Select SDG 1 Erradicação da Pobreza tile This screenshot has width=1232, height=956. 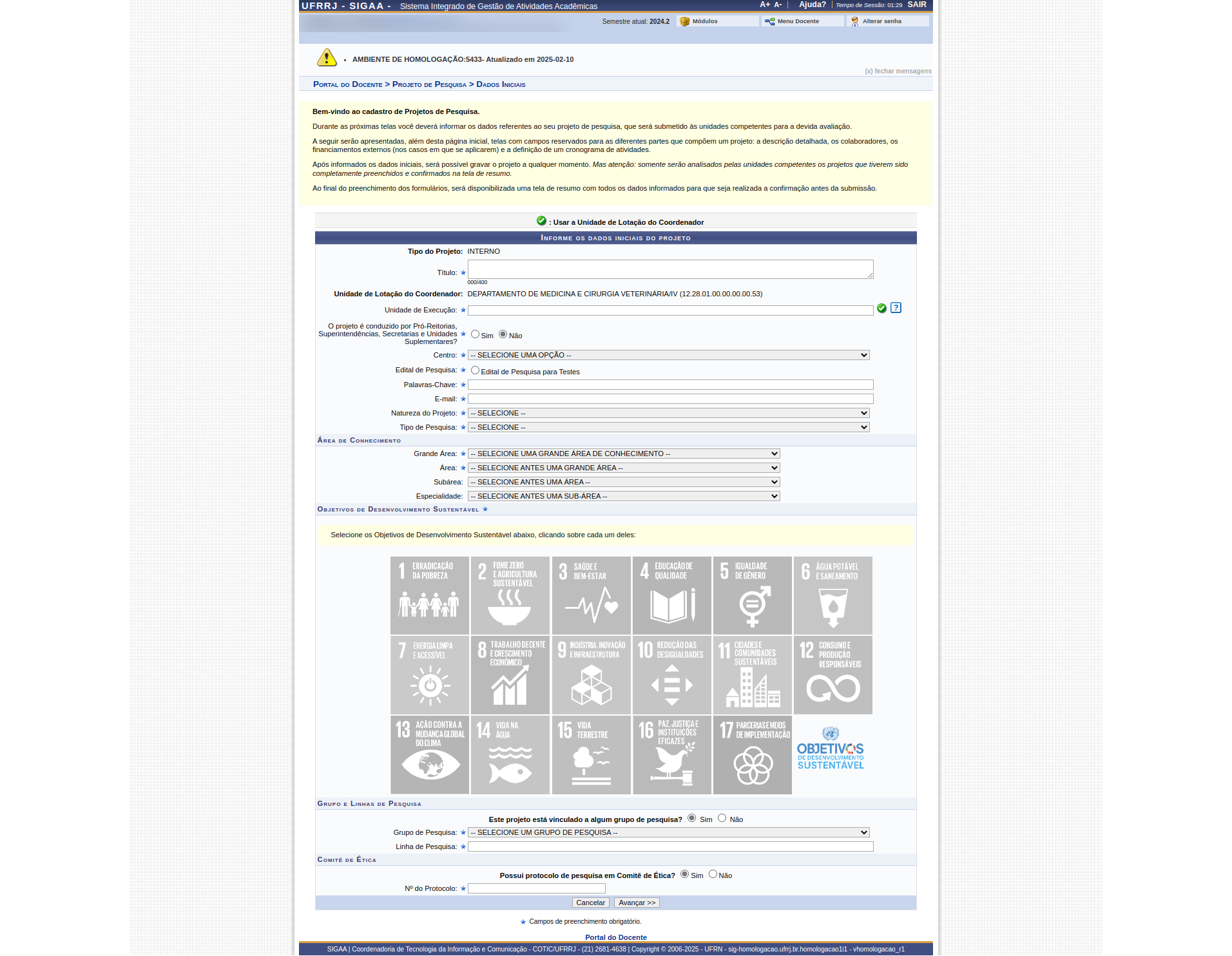[x=430, y=595]
